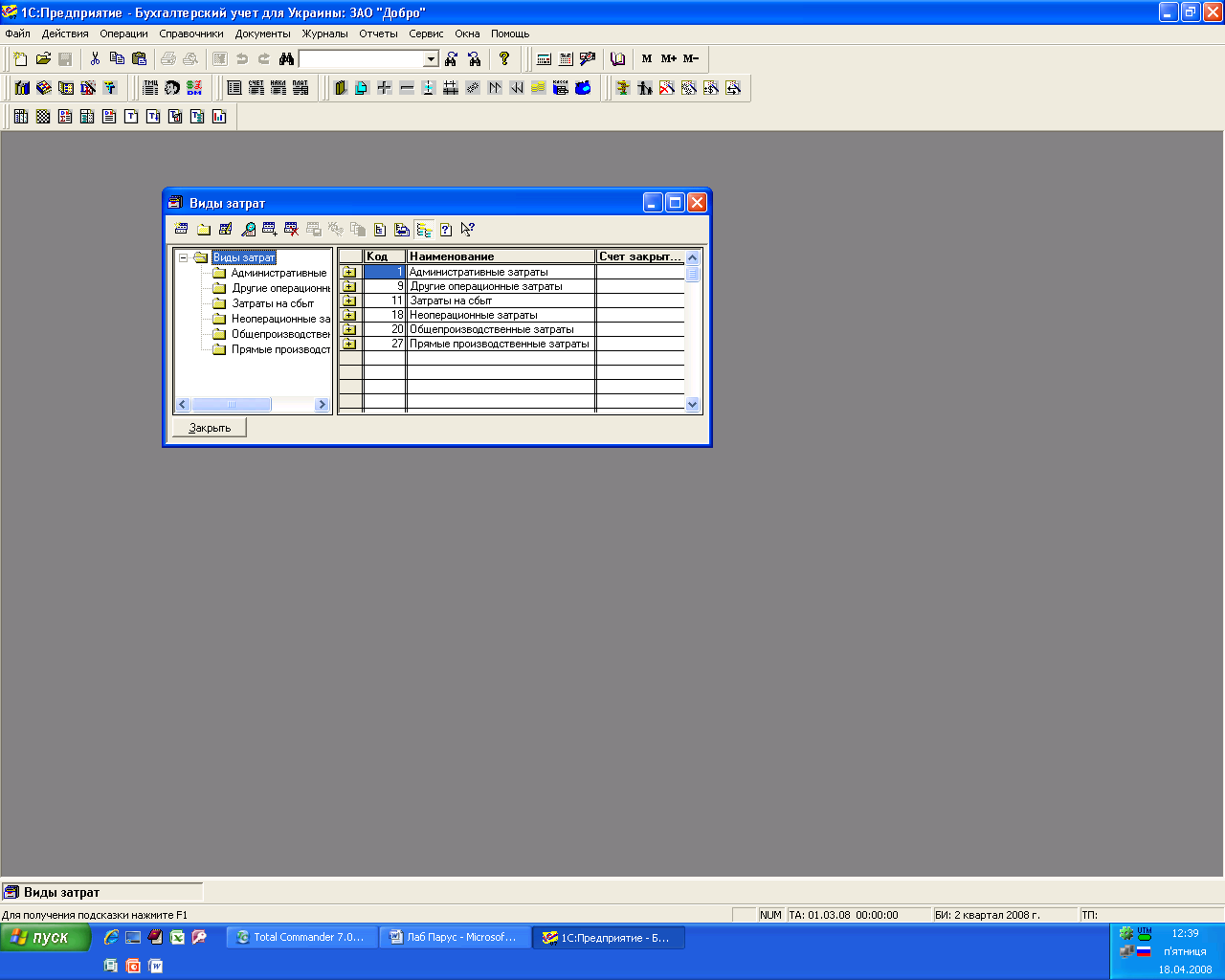Click the ПЛАТ payment document icon
Viewport: 1225px width, 980px height.
tap(301, 88)
